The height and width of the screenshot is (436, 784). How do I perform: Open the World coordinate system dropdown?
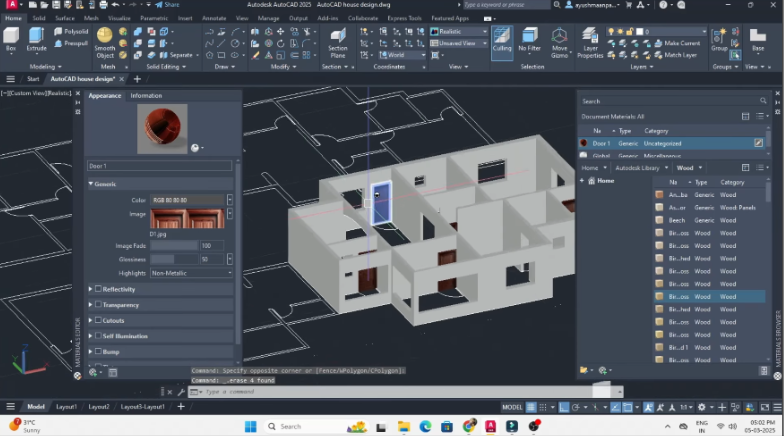[x=402, y=55]
